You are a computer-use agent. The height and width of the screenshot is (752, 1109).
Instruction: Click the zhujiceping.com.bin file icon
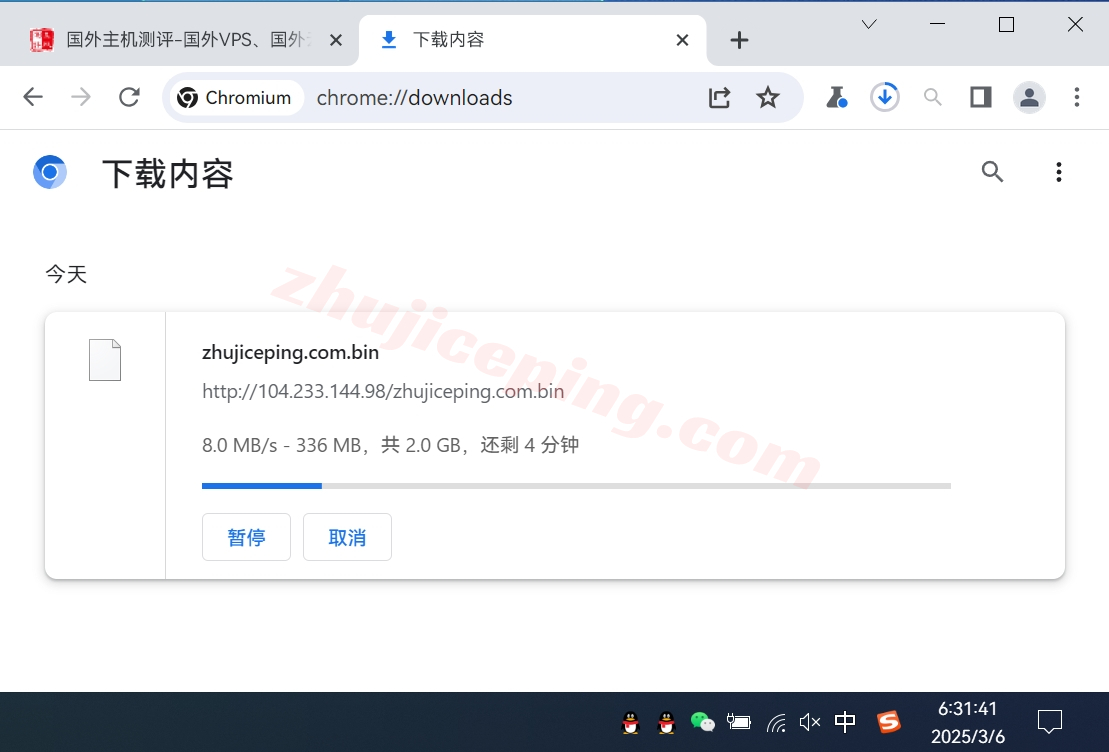pos(105,360)
